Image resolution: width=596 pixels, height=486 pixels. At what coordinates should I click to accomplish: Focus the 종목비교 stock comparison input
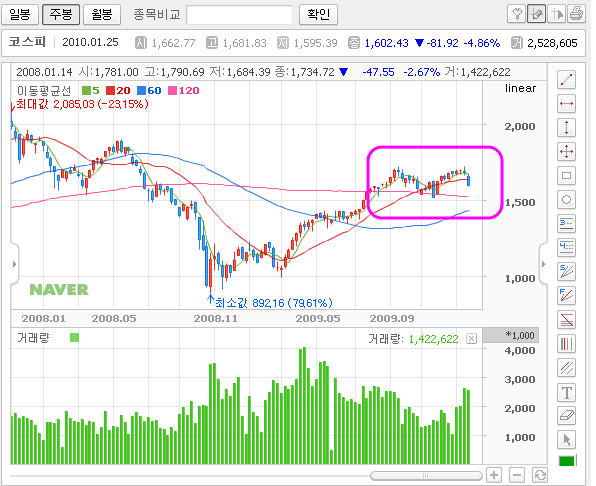239,15
